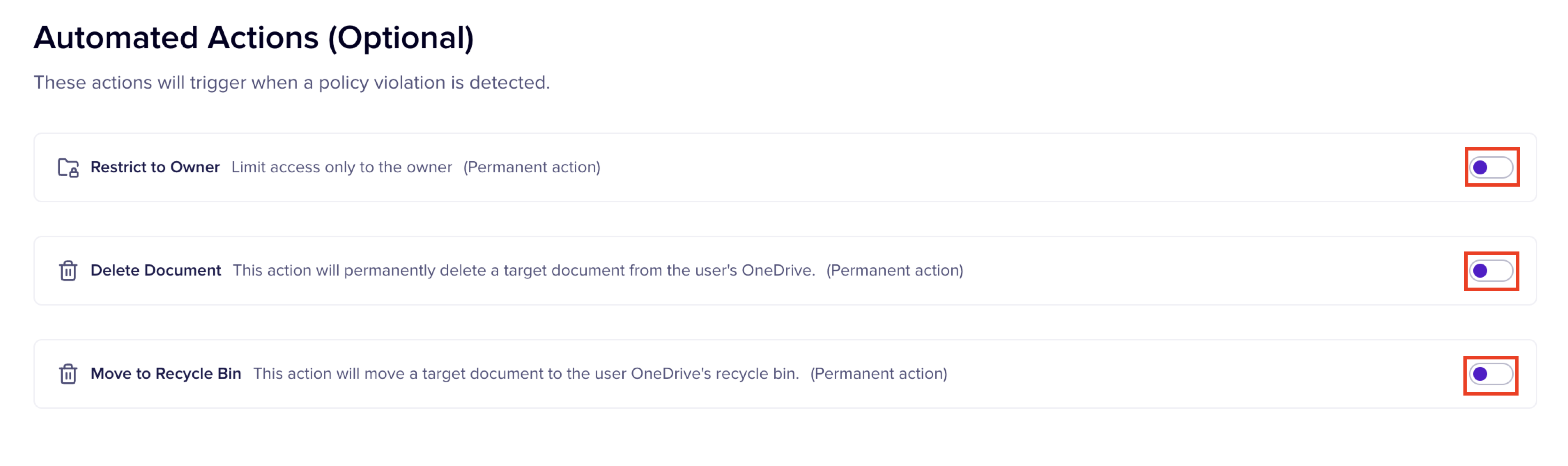1568x466 pixels.
Task: Click '(Permanent action)' in the Delete Document row
Action: point(894,270)
